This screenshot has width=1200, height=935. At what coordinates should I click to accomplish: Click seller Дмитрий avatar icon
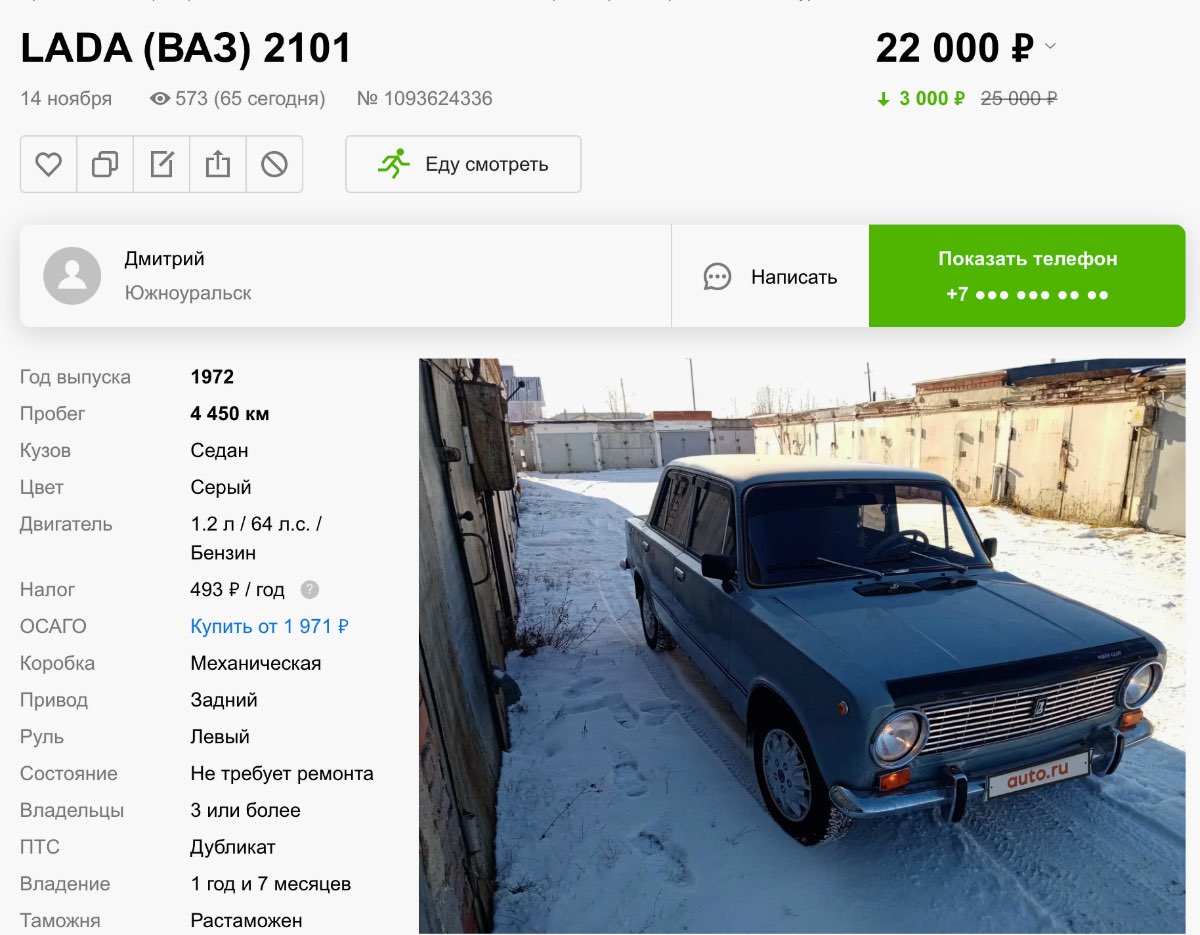tap(72, 276)
